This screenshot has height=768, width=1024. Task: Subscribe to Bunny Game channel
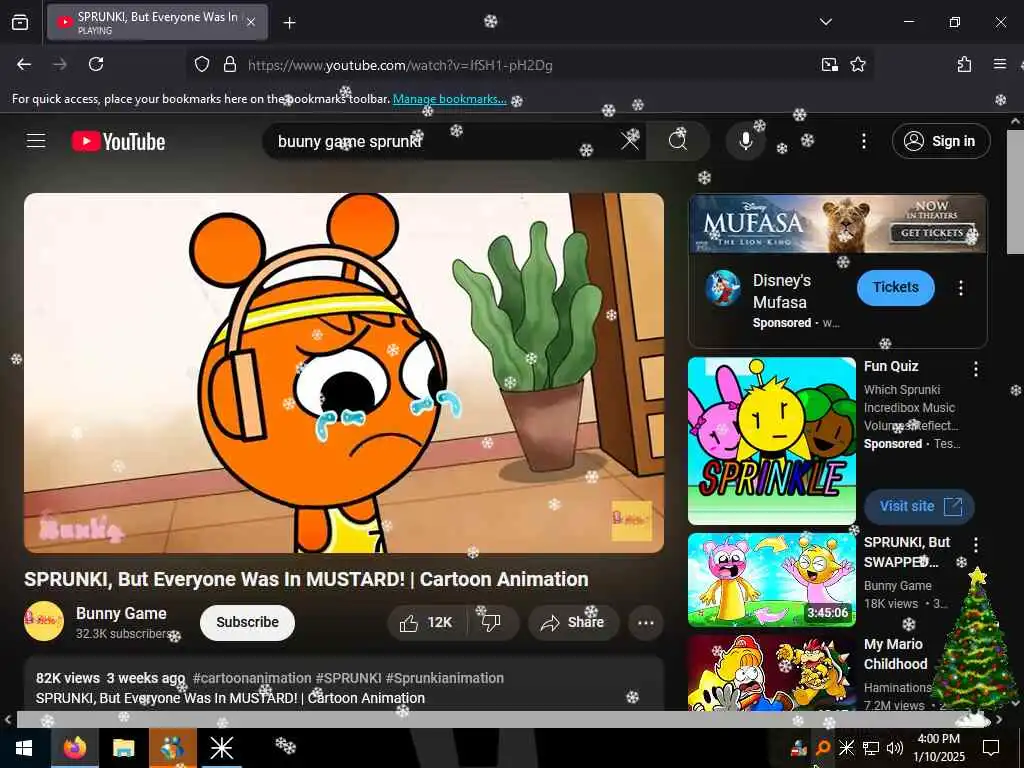(x=248, y=622)
